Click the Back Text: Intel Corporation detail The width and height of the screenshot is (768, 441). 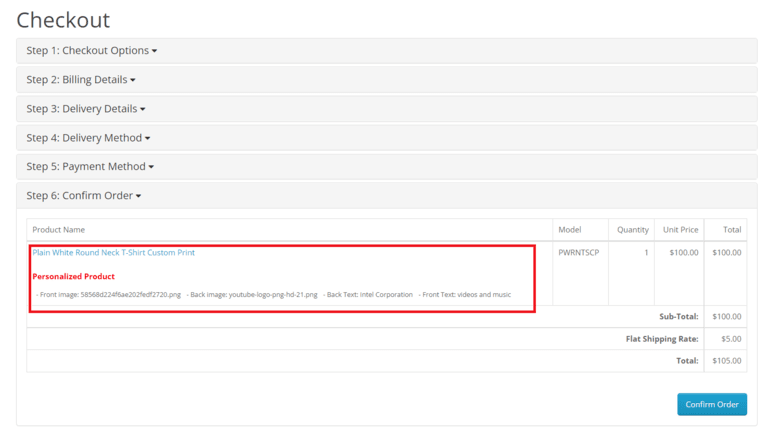pyautogui.click(x=369, y=295)
